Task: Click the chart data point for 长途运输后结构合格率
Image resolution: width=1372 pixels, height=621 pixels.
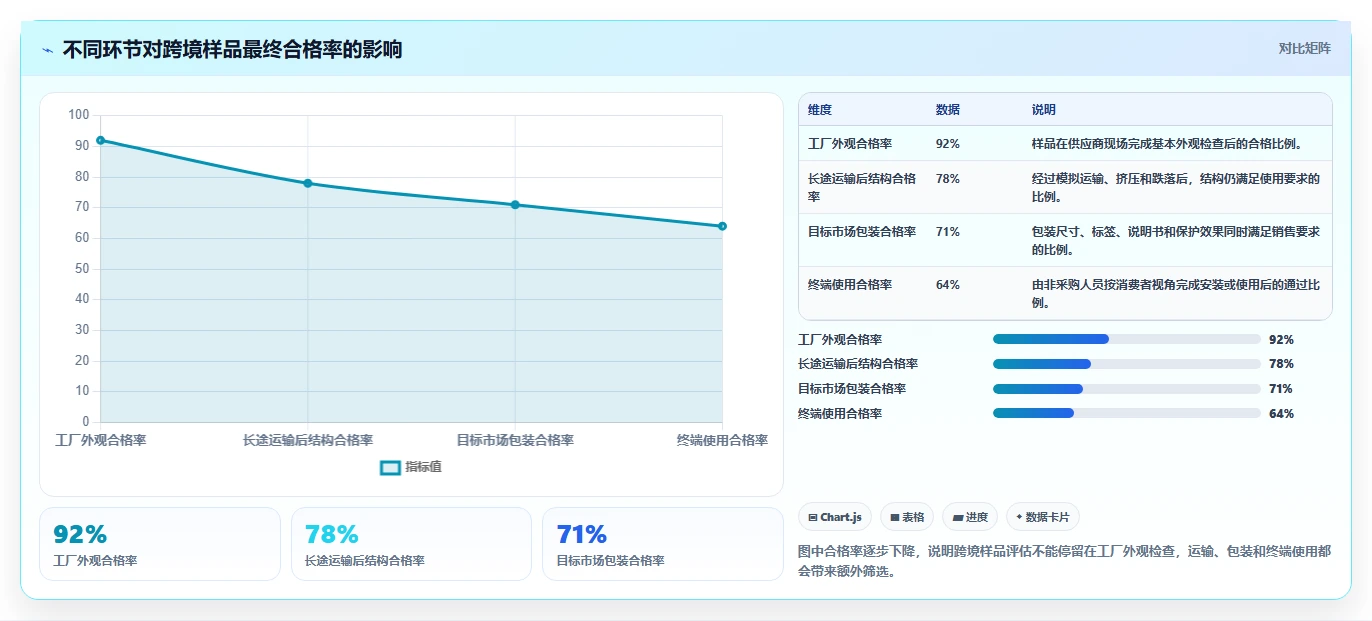Action: (x=308, y=183)
